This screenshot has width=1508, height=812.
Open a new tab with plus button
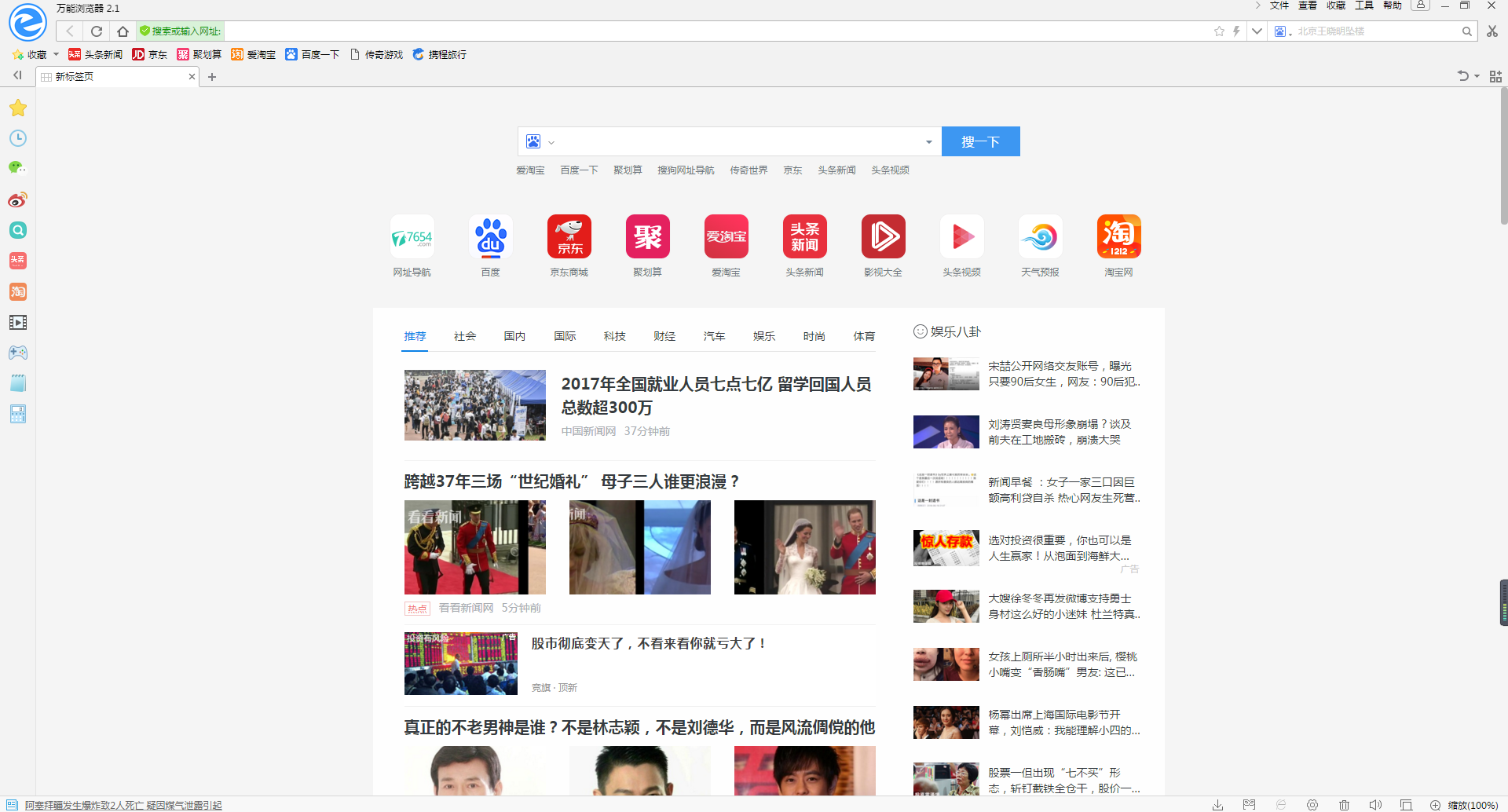(x=212, y=77)
